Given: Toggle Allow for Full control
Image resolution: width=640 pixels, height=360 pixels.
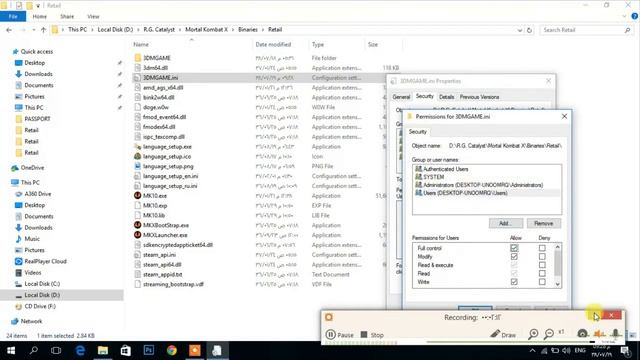Looking at the screenshot, I should pyautogui.click(x=514, y=248).
